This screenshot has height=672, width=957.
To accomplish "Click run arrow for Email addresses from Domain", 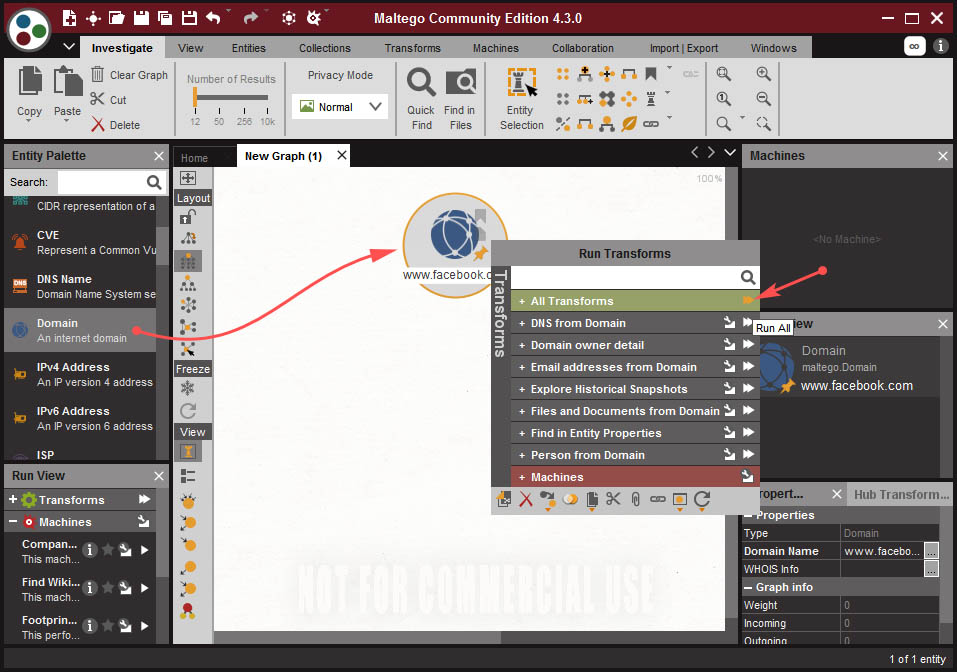I will [748, 366].
